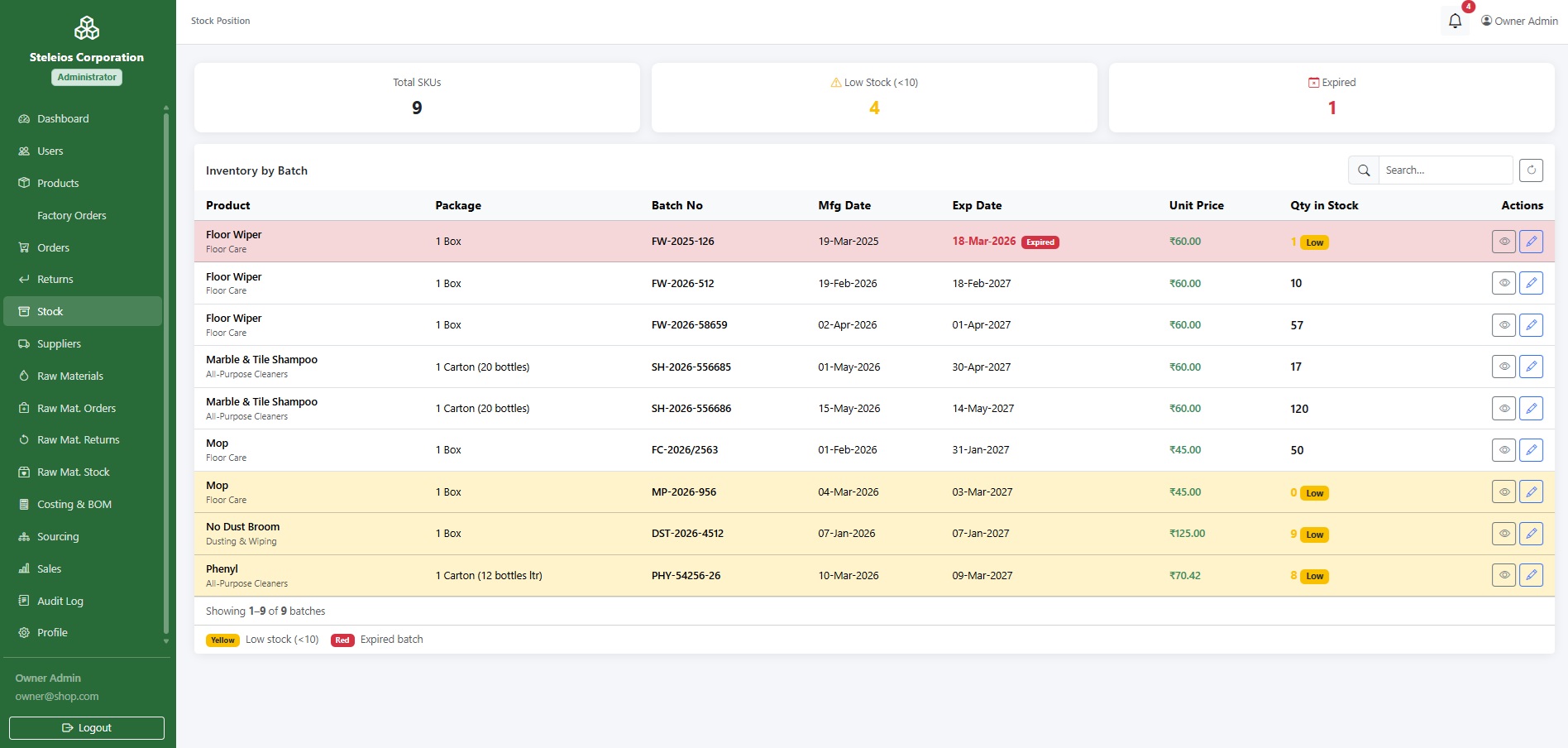Image resolution: width=1568 pixels, height=748 pixels.
Task: Edit batch MP-2026-956
Action: (x=1531, y=491)
